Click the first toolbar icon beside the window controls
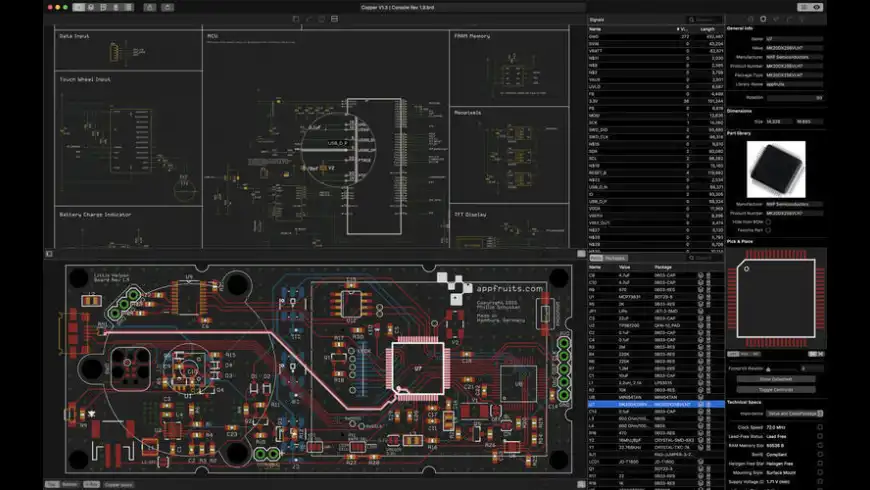This screenshot has width=870, height=490. 78,7
